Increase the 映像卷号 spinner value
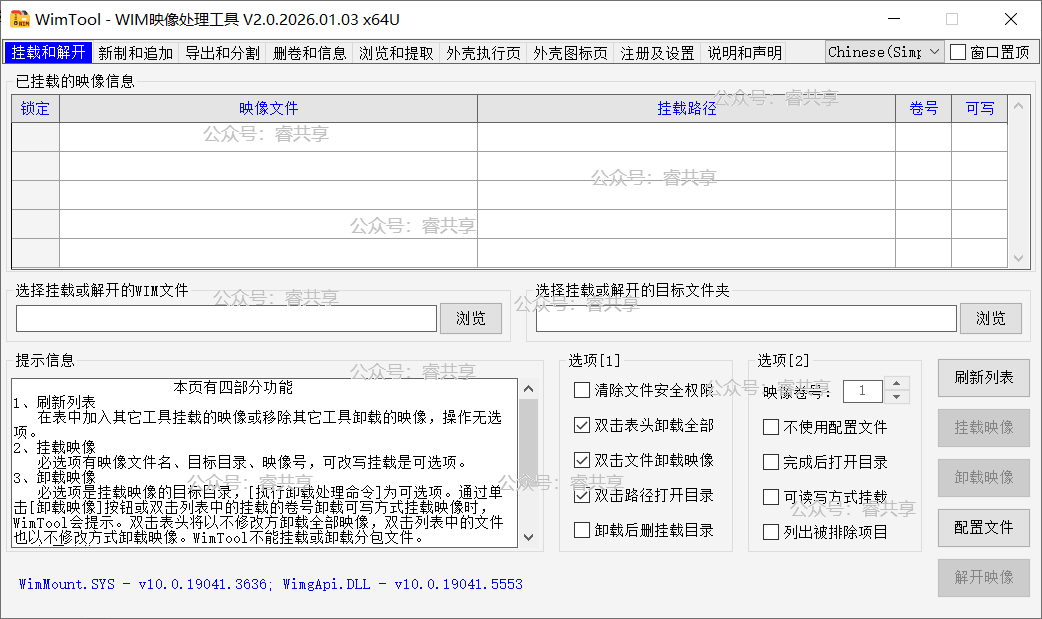The image size is (1042, 619). 897,384
